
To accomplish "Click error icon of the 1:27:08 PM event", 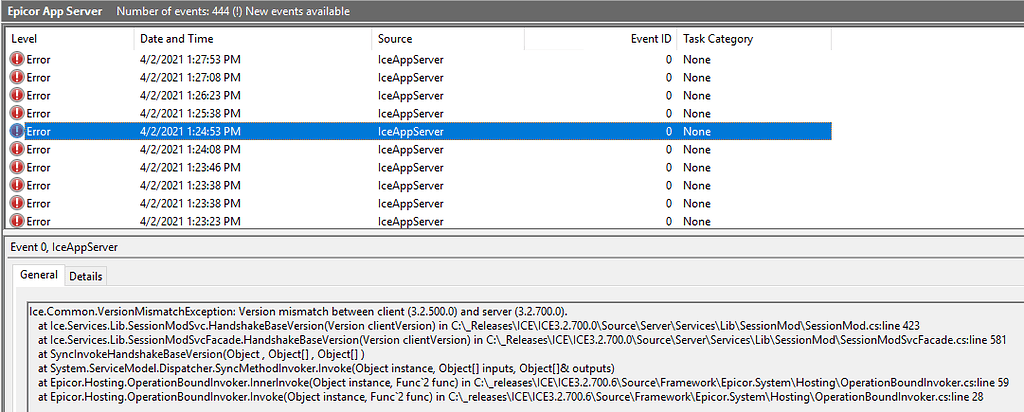I will pyautogui.click(x=18, y=77).
